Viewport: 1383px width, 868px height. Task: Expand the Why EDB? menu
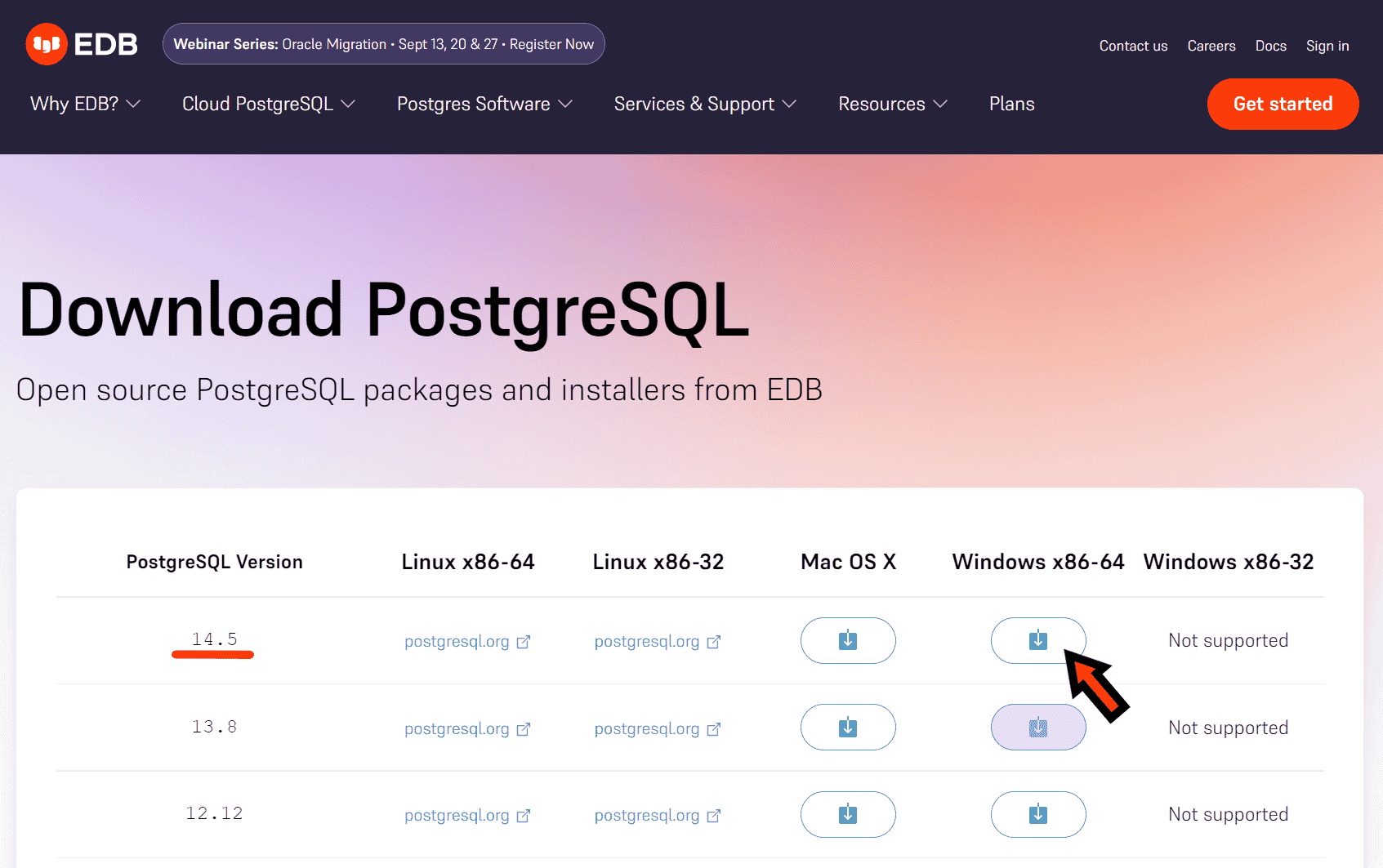coord(86,104)
